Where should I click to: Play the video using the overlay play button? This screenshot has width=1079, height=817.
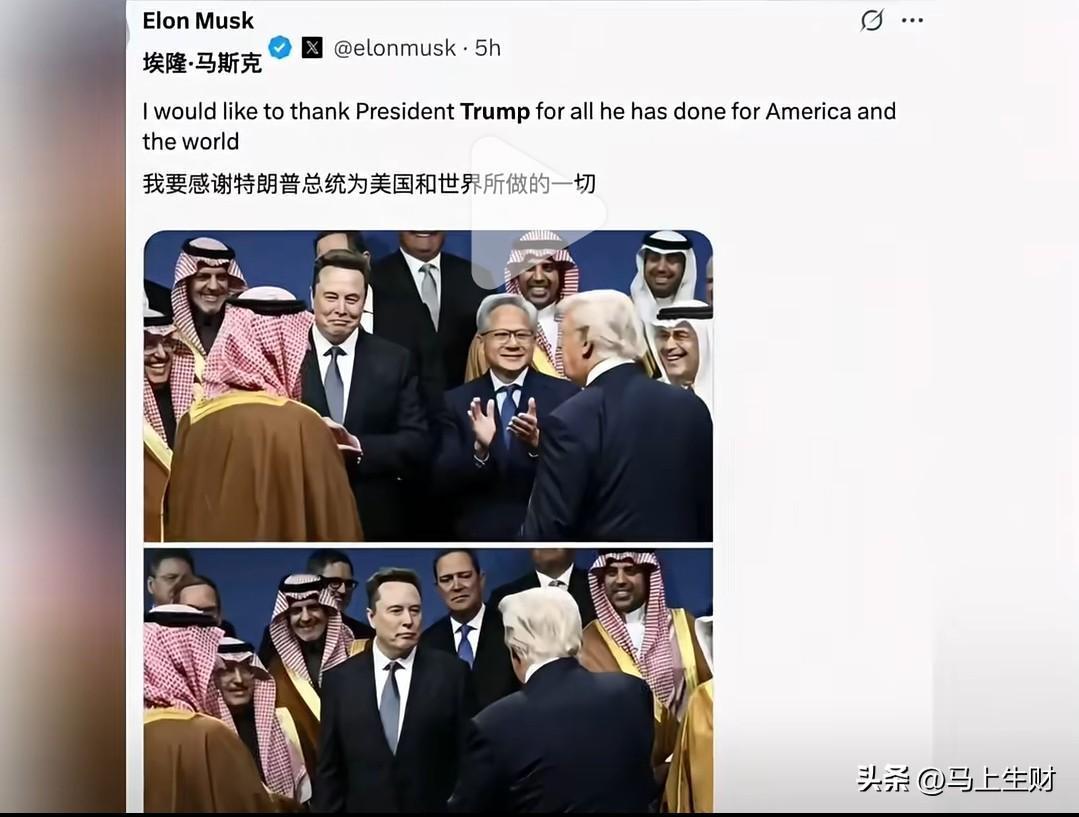point(539,213)
